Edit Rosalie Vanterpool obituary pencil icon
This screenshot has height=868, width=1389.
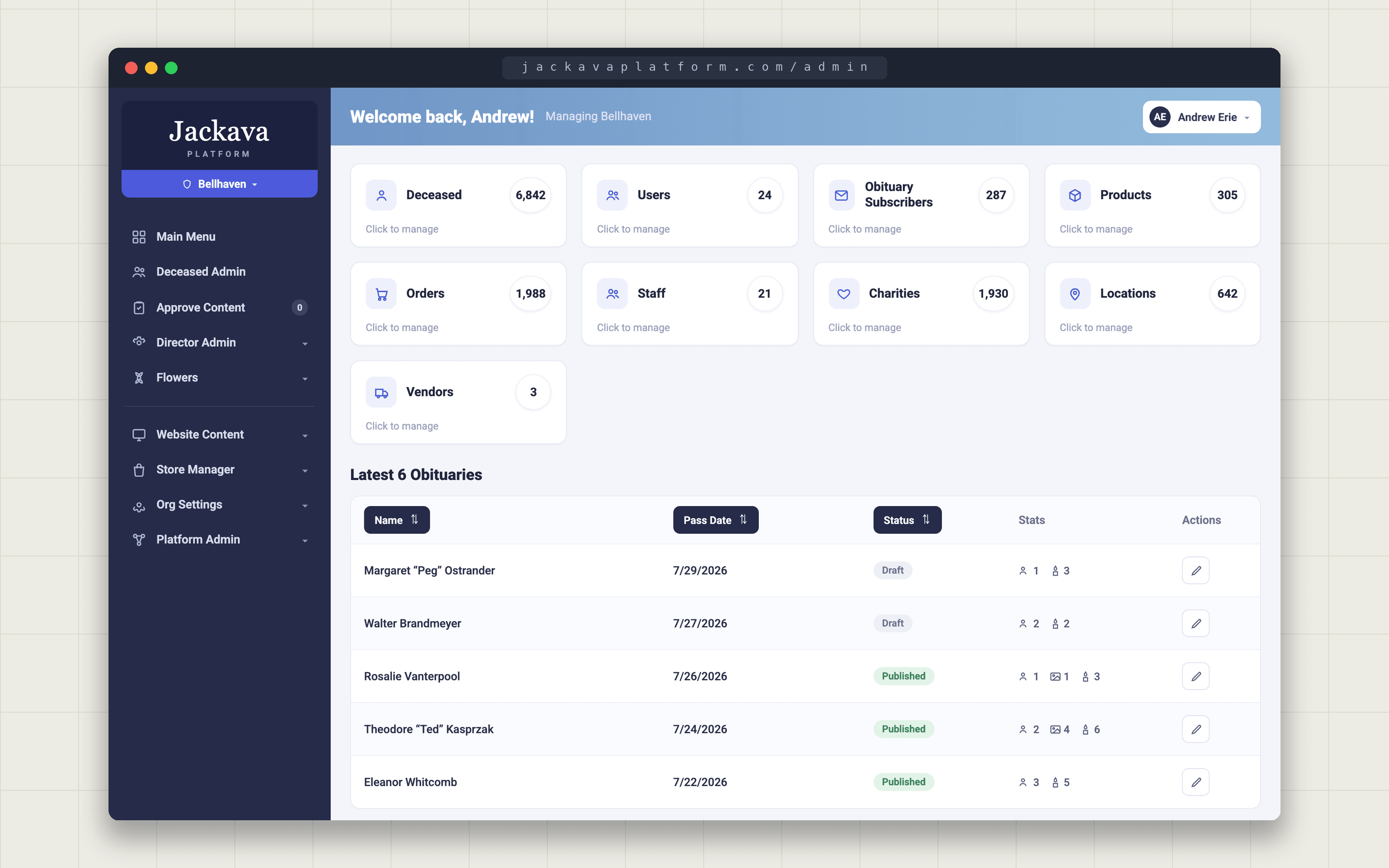pos(1195,676)
